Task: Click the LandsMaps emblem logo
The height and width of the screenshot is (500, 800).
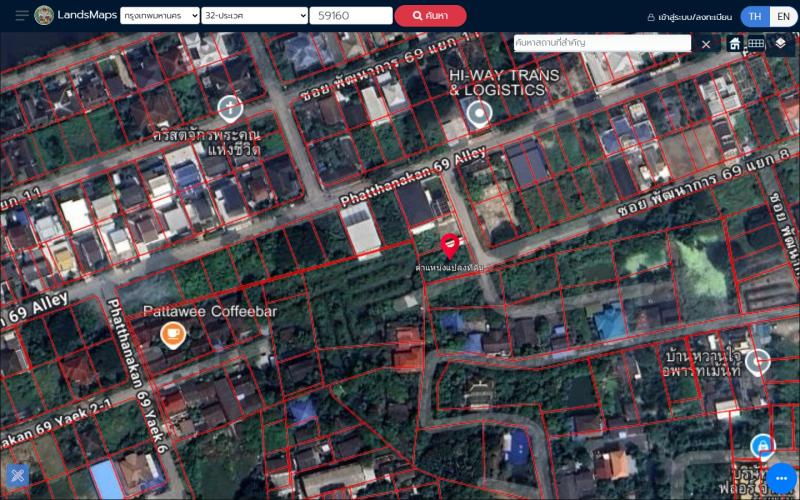Action: click(x=44, y=15)
